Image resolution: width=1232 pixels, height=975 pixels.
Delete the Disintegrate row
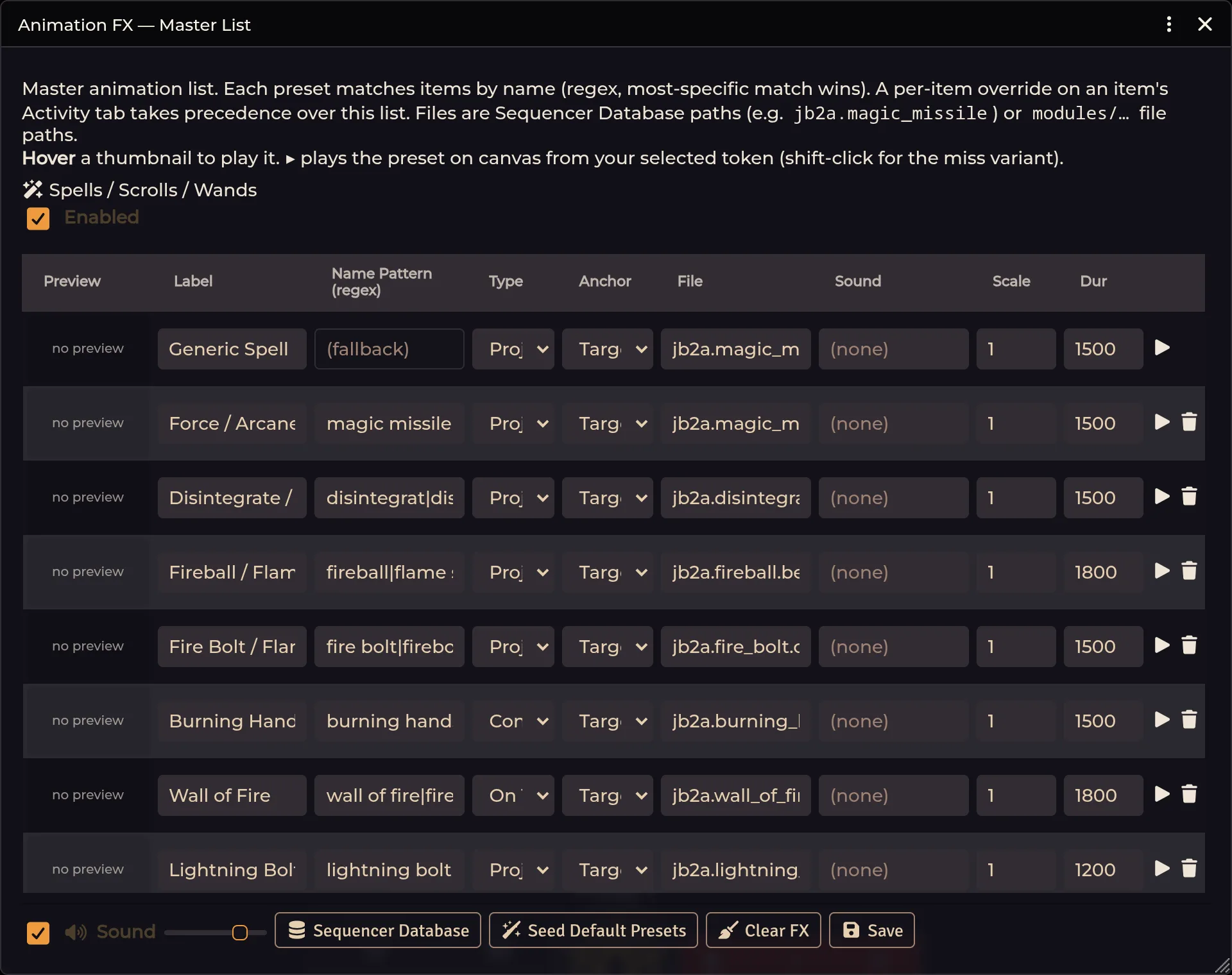click(1189, 497)
